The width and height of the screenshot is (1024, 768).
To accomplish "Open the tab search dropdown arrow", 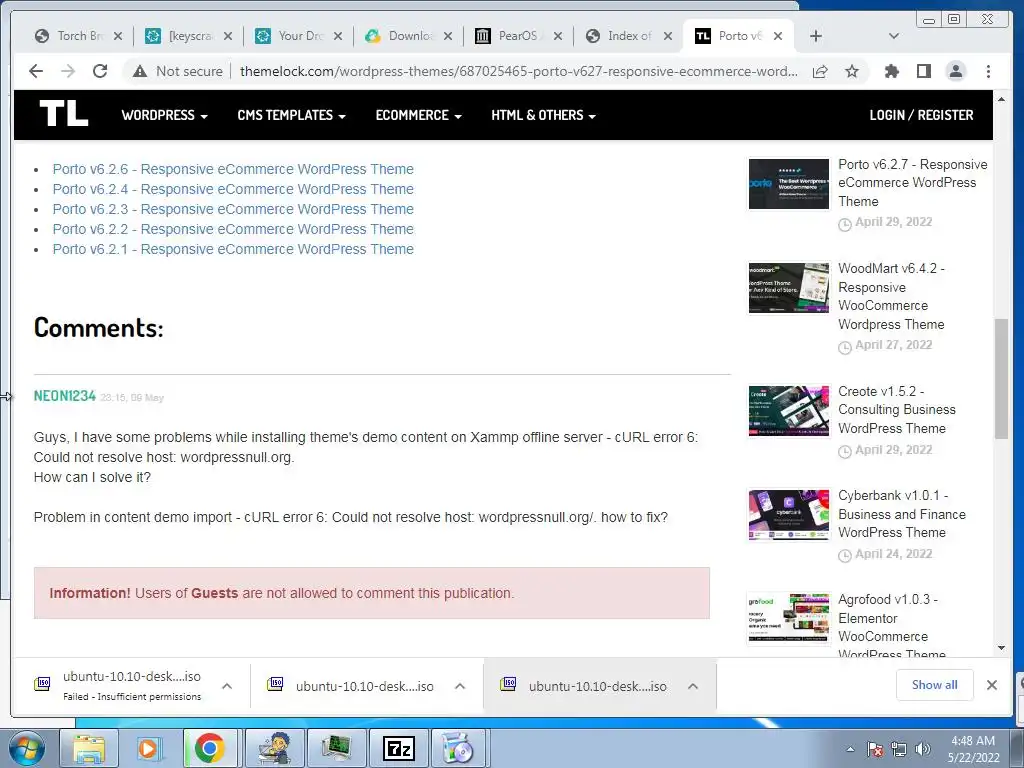I will pyautogui.click(x=893, y=36).
